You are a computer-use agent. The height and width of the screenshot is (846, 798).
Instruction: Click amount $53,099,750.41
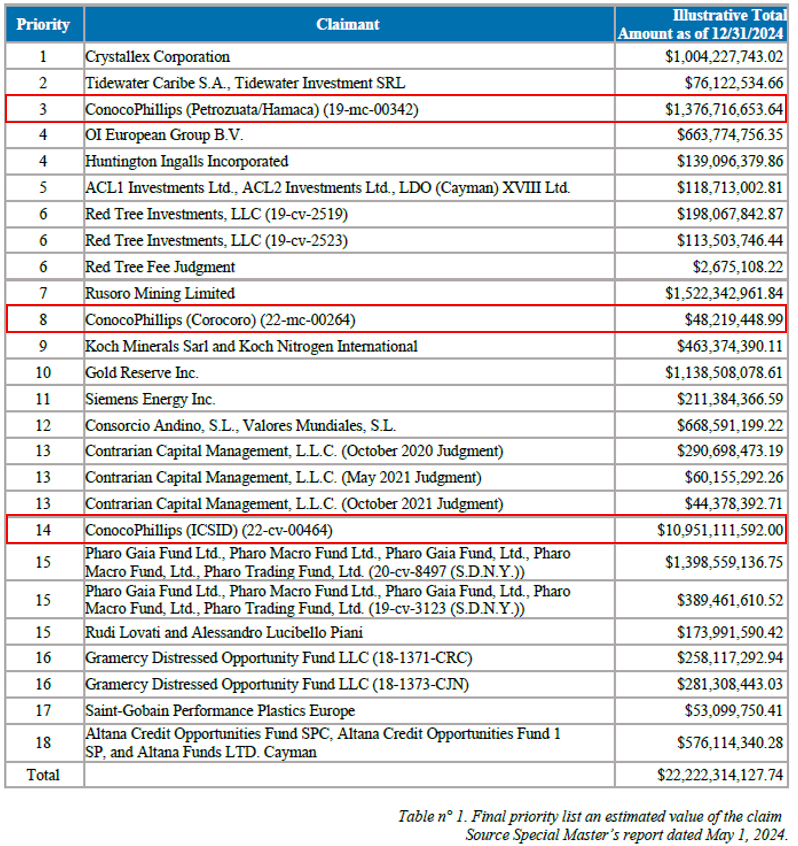click(734, 711)
